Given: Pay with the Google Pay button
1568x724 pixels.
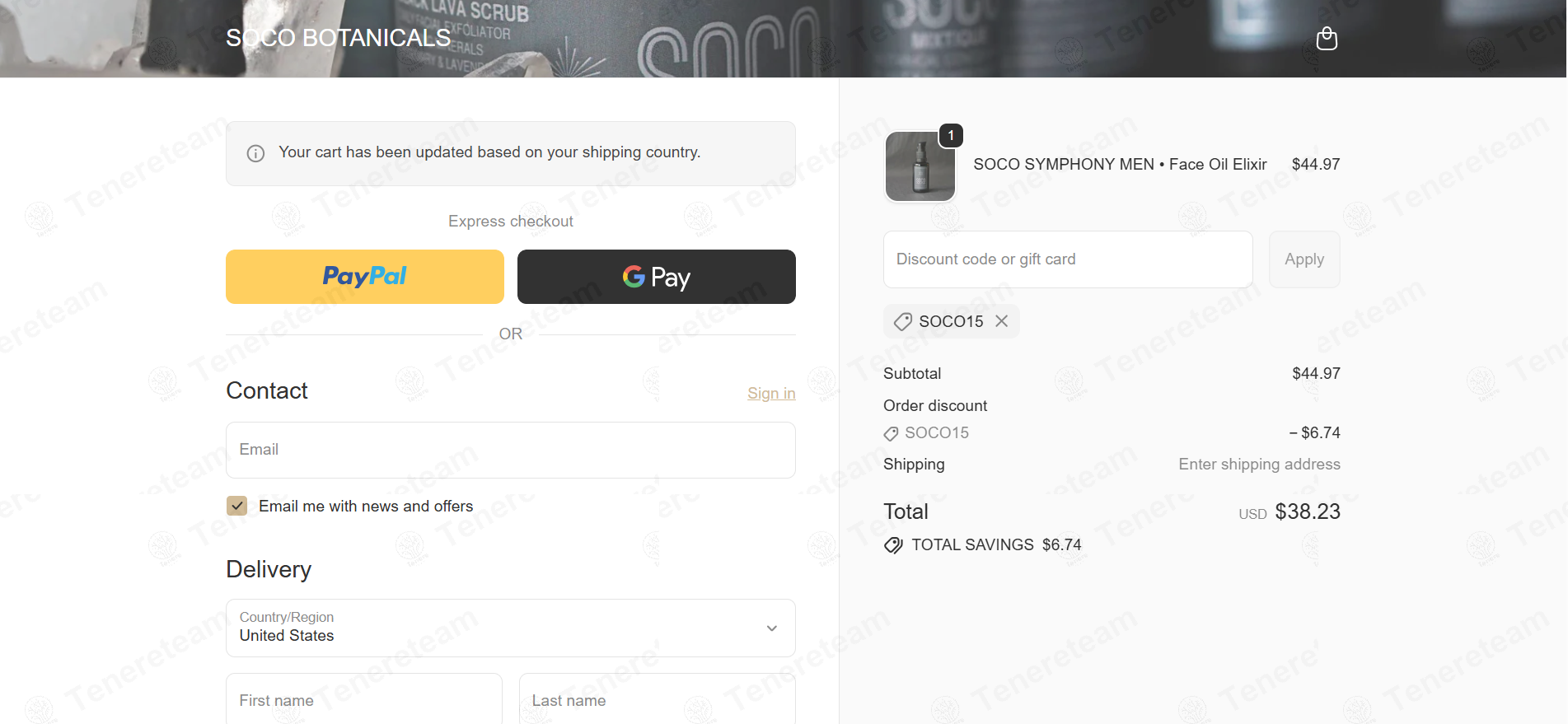Looking at the screenshot, I should pos(656,277).
